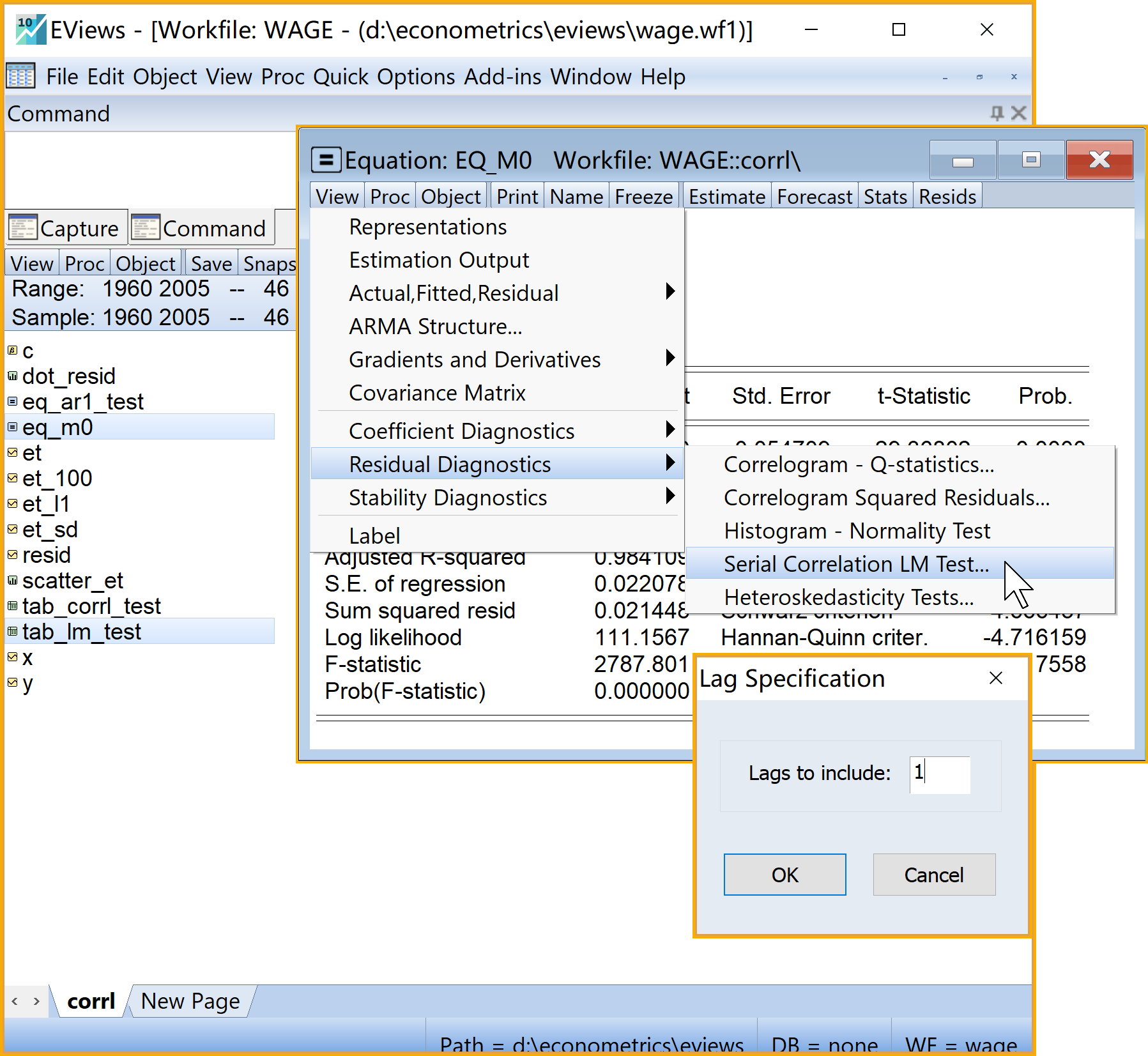Click the pin icon in Command pane
Screen dimensions: 1148x1056
pyautogui.click(x=996, y=113)
